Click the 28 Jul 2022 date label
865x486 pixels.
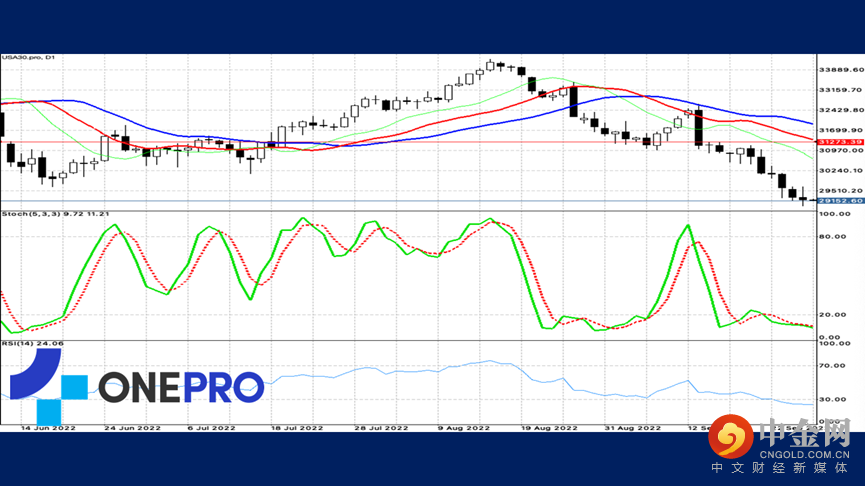tap(381, 428)
